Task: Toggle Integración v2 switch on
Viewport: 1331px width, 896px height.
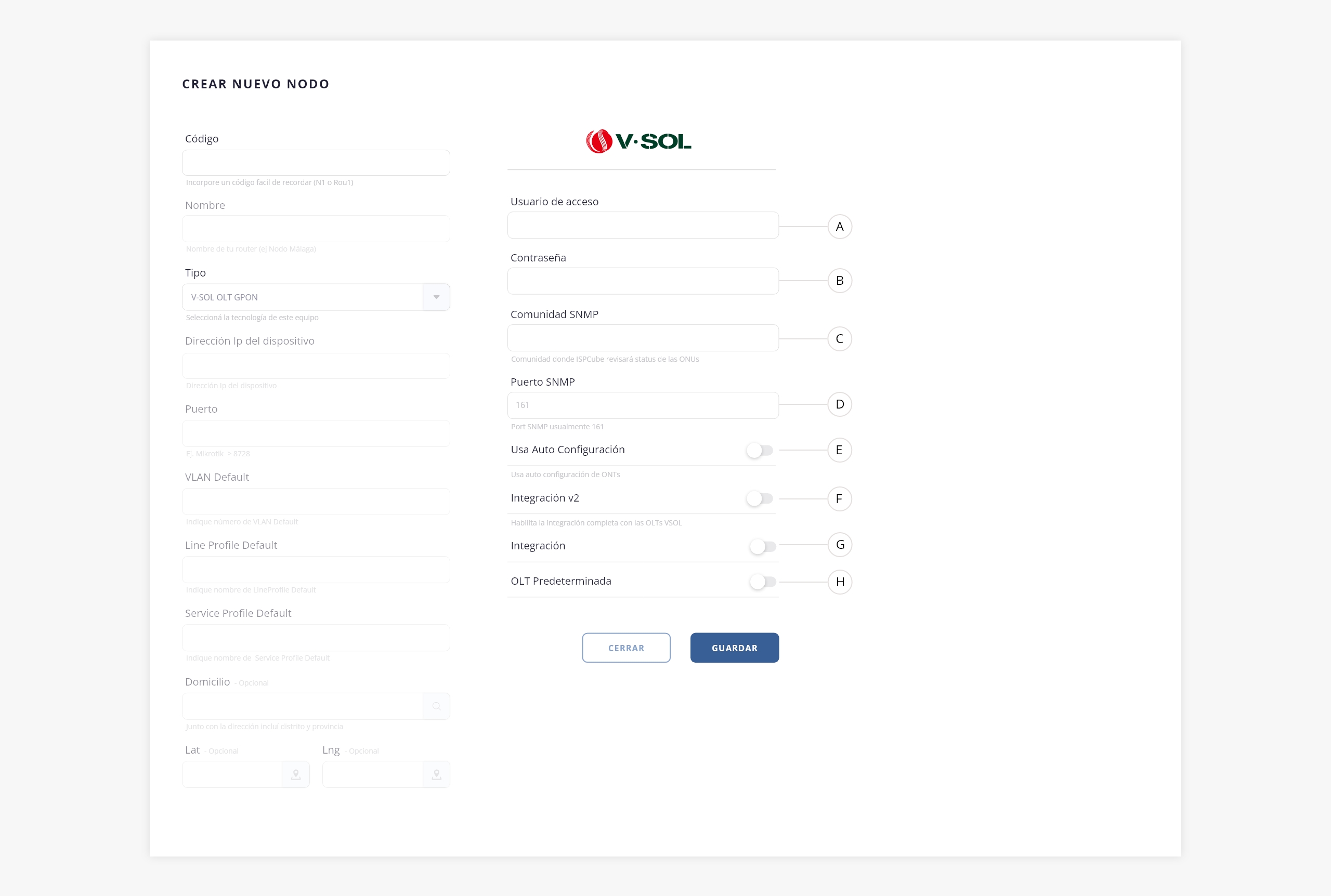Action: 760,499
